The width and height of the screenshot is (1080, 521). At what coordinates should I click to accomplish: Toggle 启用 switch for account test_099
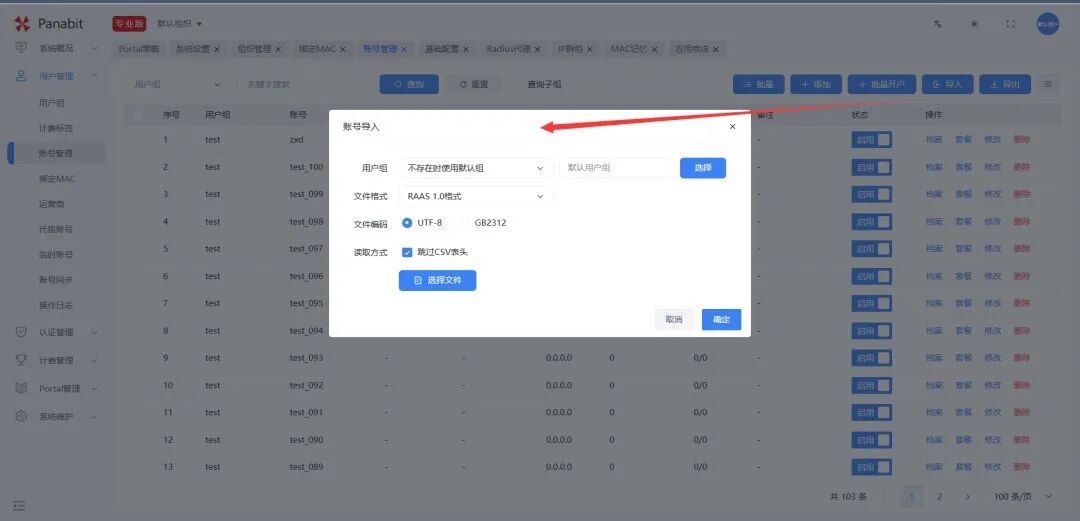[871, 194]
